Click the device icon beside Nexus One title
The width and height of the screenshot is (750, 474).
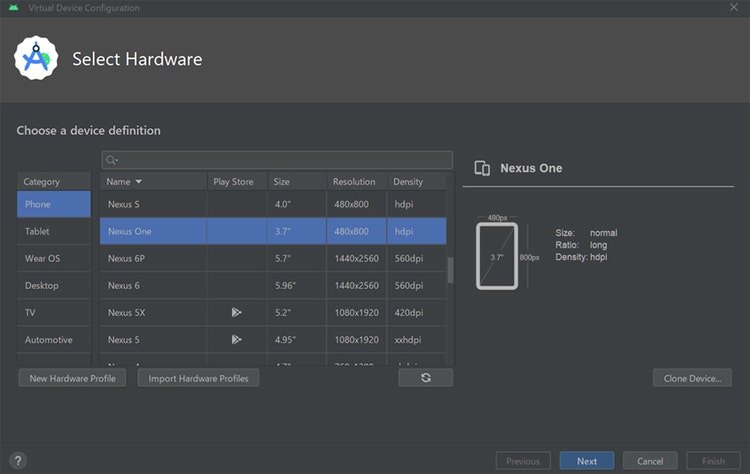[x=482, y=168]
